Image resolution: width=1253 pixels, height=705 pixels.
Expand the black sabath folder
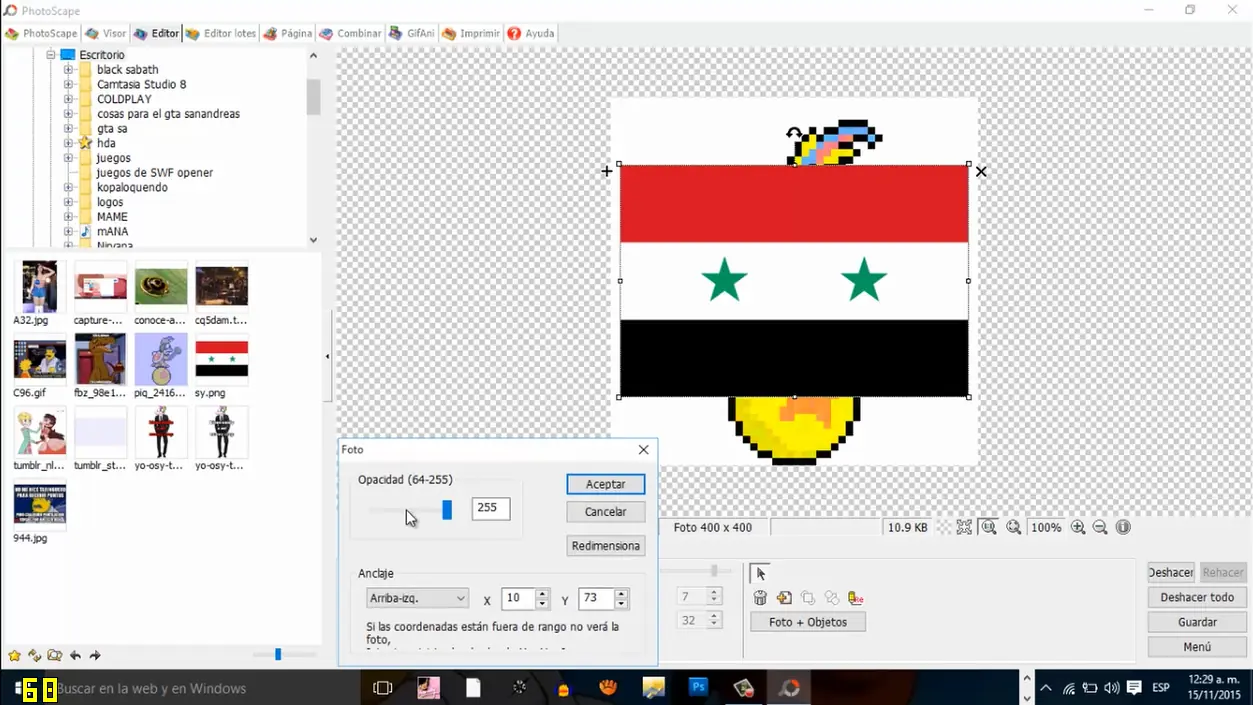click(x=68, y=70)
